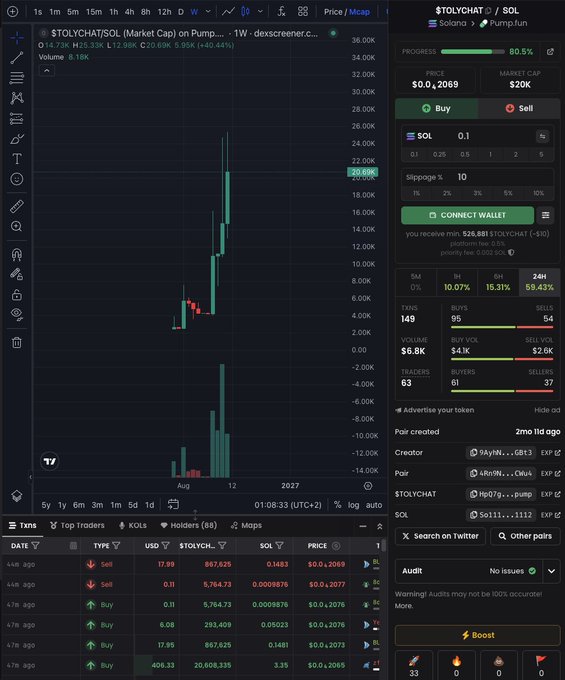Toggle stay in drawing mode
The height and width of the screenshot is (680, 565).
[x=16, y=274]
